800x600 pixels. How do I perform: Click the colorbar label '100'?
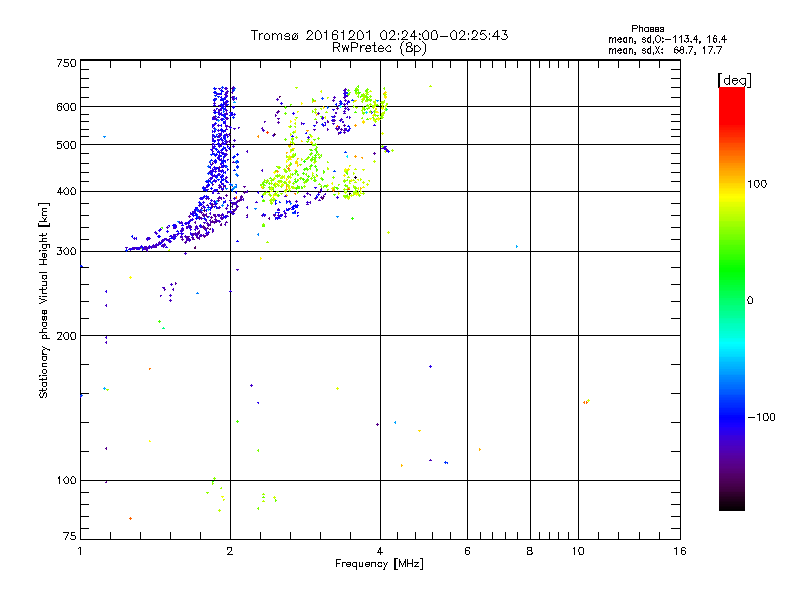click(x=757, y=184)
